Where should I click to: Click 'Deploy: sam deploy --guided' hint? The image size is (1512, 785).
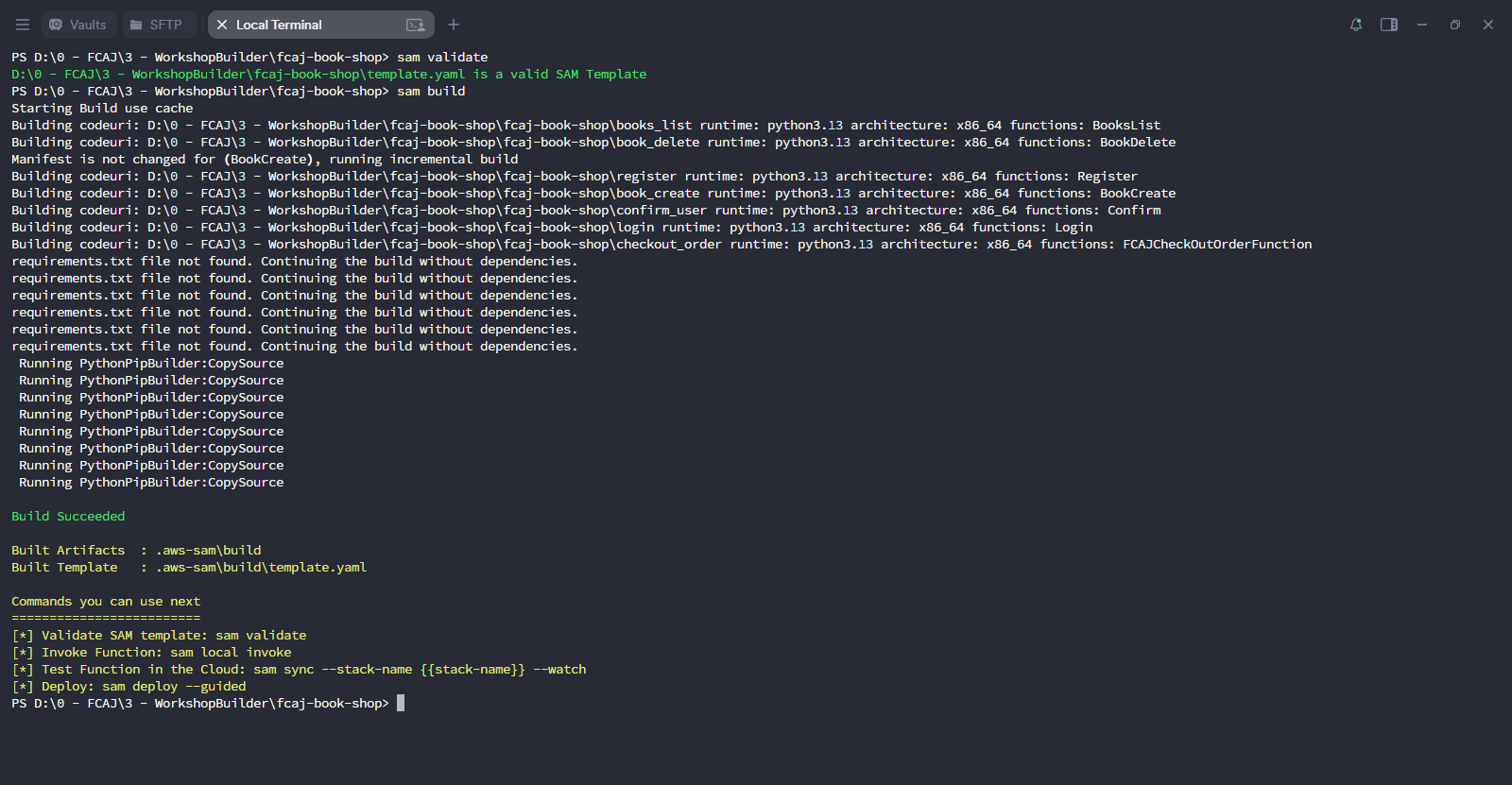click(129, 686)
